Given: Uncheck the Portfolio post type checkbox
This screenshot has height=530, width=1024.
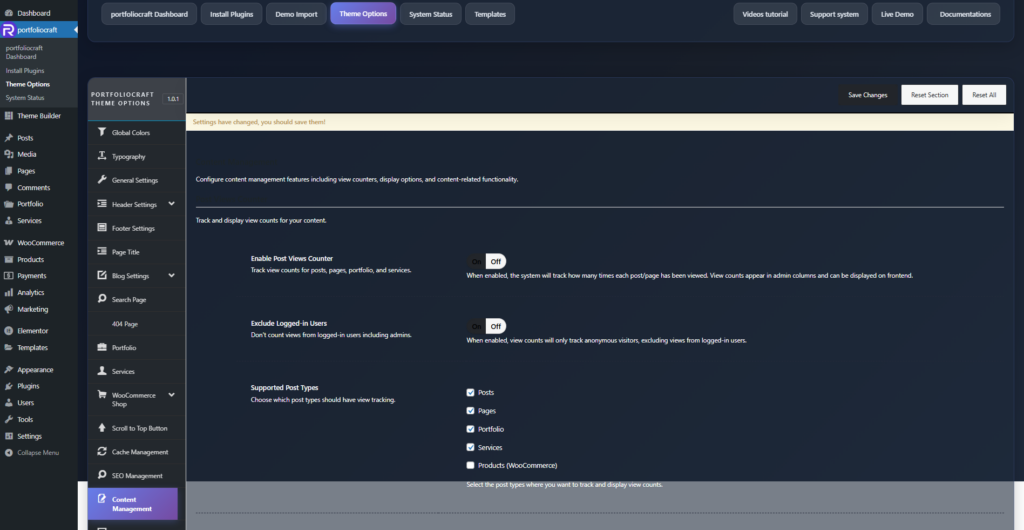Looking at the screenshot, I should (x=470, y=429).
